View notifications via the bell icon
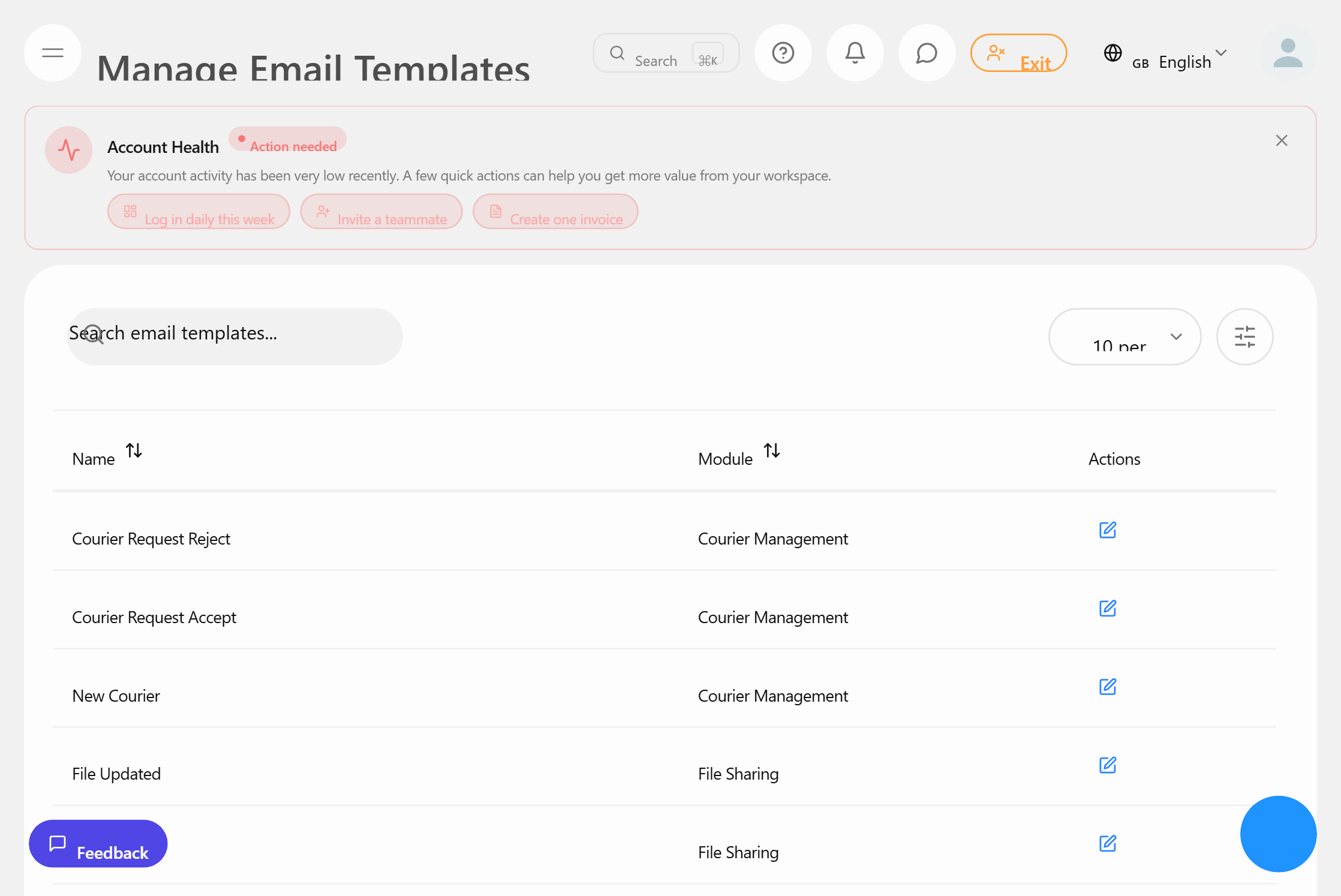The width and height of the screenshot is (1341, 896). 855,53
